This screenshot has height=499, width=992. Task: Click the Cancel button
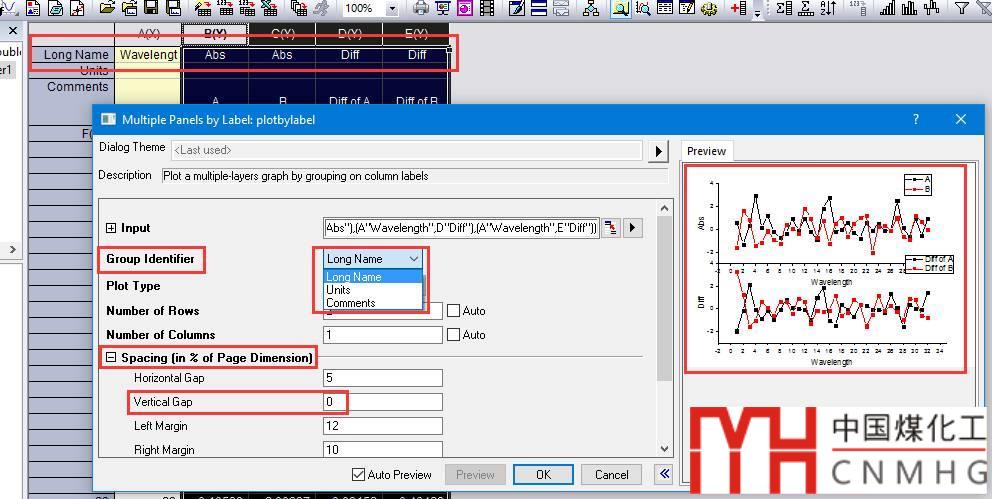pos(611,475)
